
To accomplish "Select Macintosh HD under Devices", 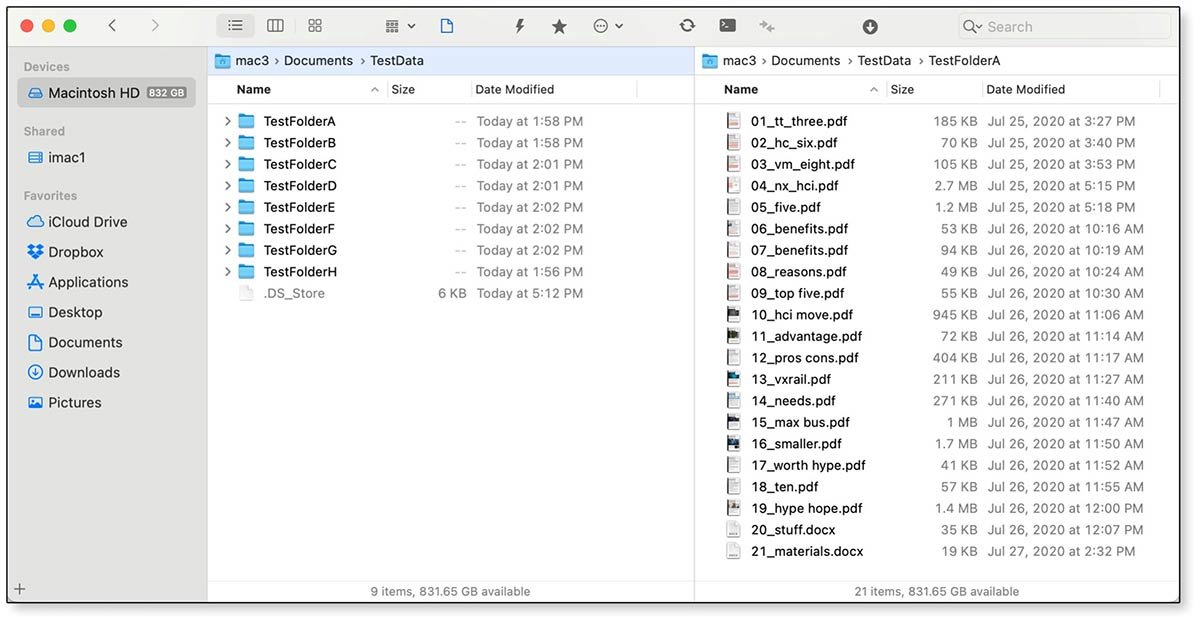I will tap(94, 93).
